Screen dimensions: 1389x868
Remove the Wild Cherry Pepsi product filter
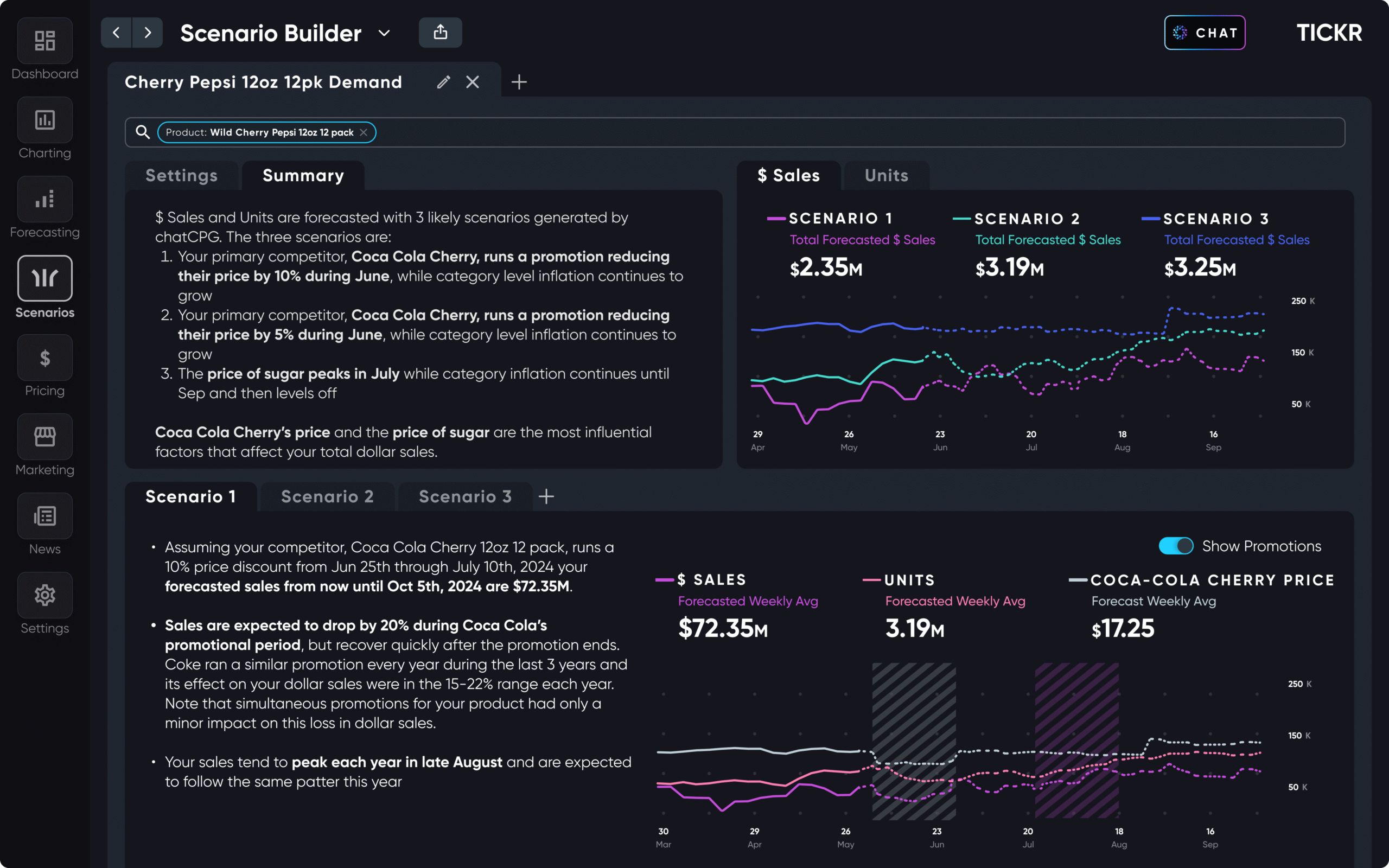tap(364, 132)
